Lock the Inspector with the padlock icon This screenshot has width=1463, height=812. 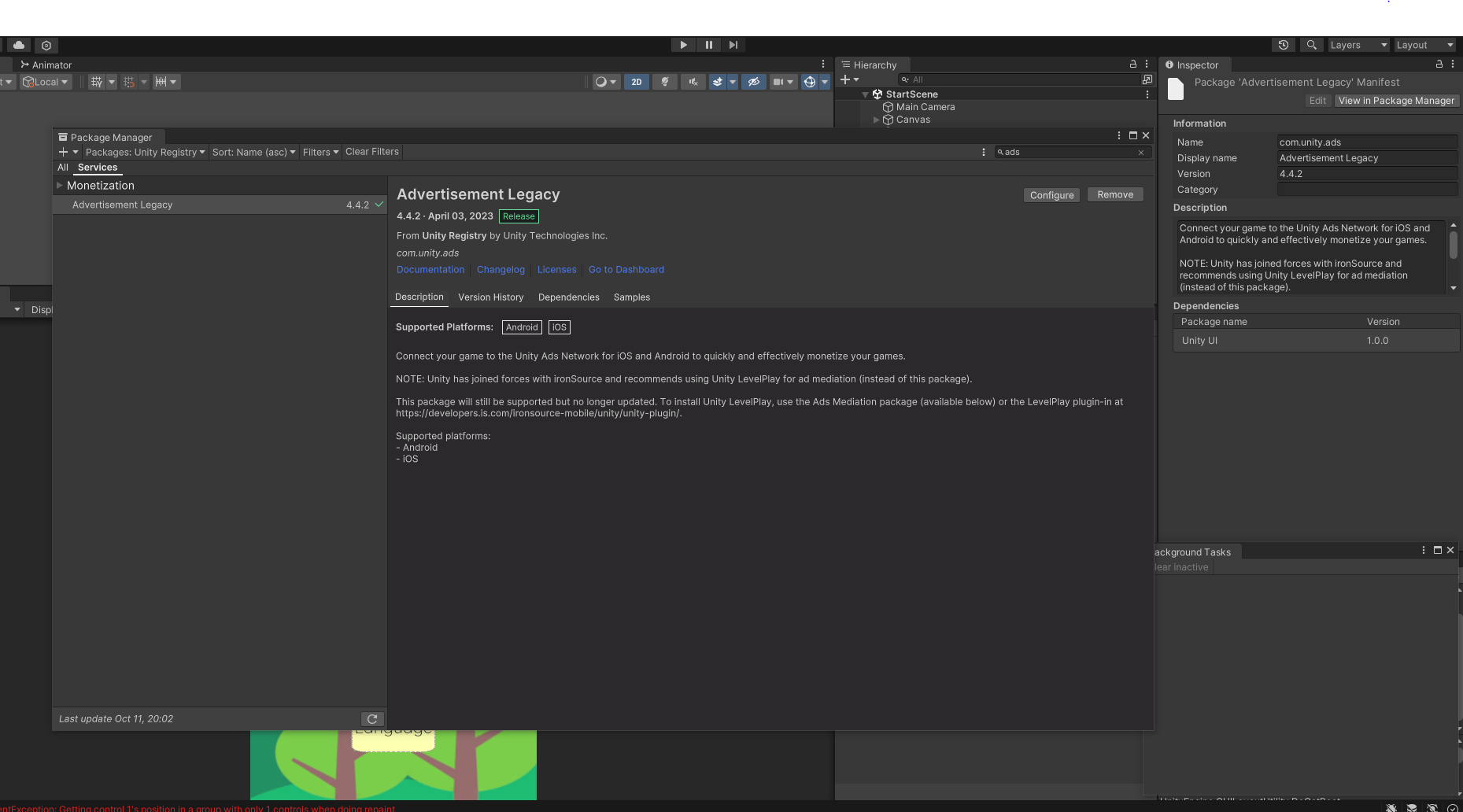click(1439, 65)
